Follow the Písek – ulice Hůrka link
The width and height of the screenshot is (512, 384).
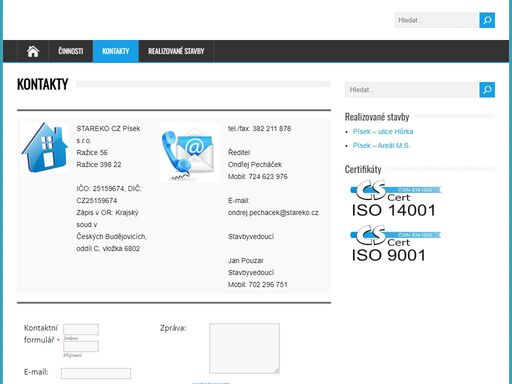(x=383, y=132)
